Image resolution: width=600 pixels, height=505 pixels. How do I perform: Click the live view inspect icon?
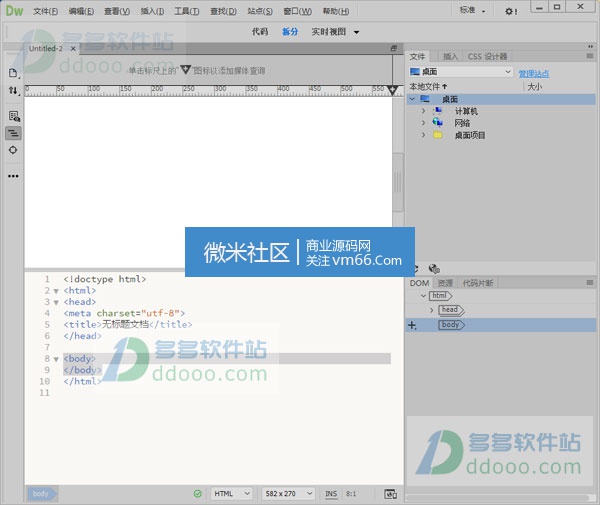pyautogui.click(x=14, y=116)
